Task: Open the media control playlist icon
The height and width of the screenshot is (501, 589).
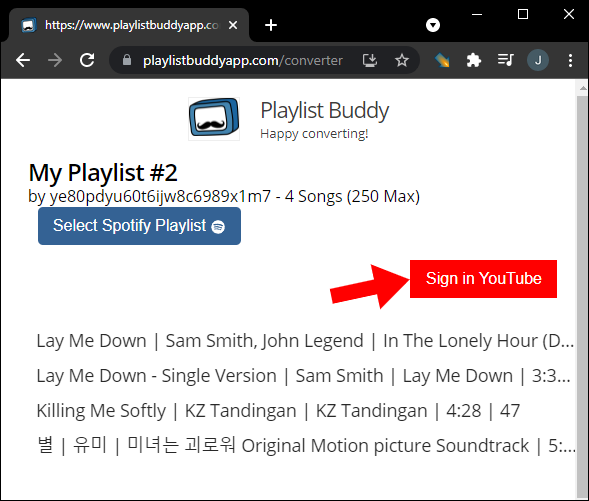Action: tap(505, 60)
